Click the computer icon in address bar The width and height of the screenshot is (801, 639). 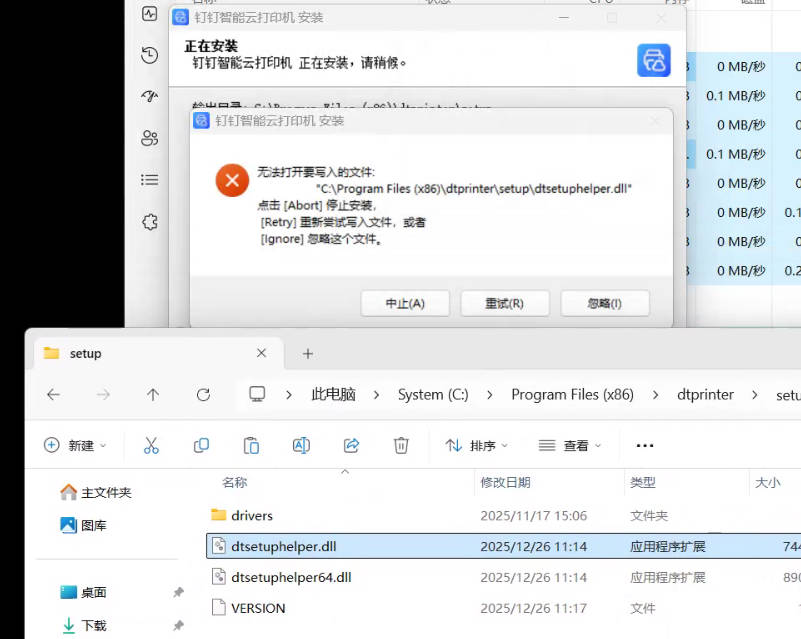click(x=257, y=394)
